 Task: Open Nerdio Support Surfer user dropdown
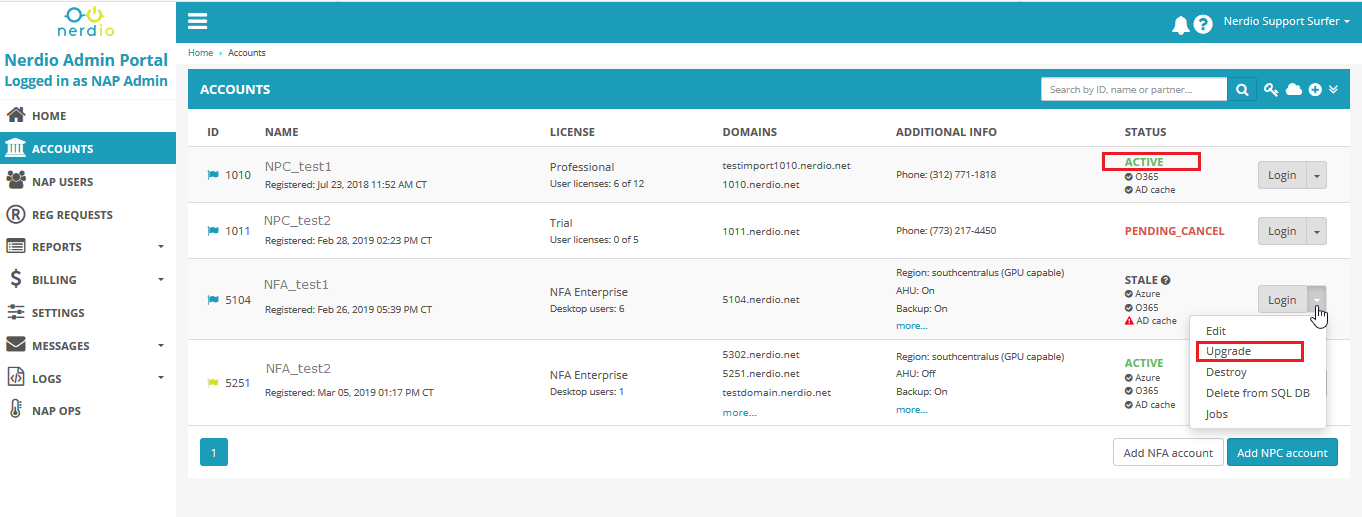pyautogui.click(x=1288, y=22)
